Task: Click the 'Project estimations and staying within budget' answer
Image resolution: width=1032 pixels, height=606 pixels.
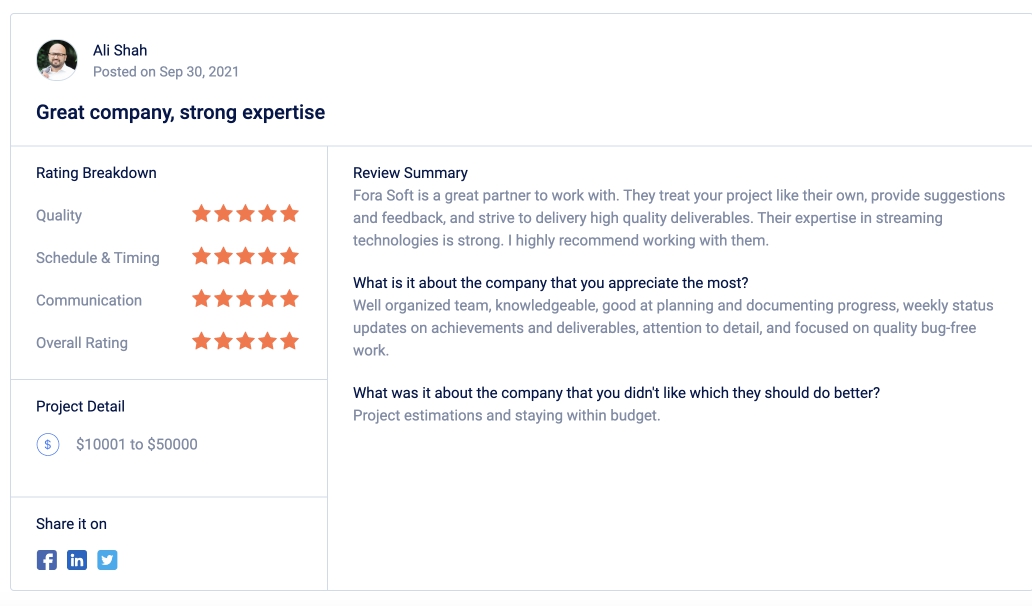Action: pyautogui.click(x=506, y=416)
